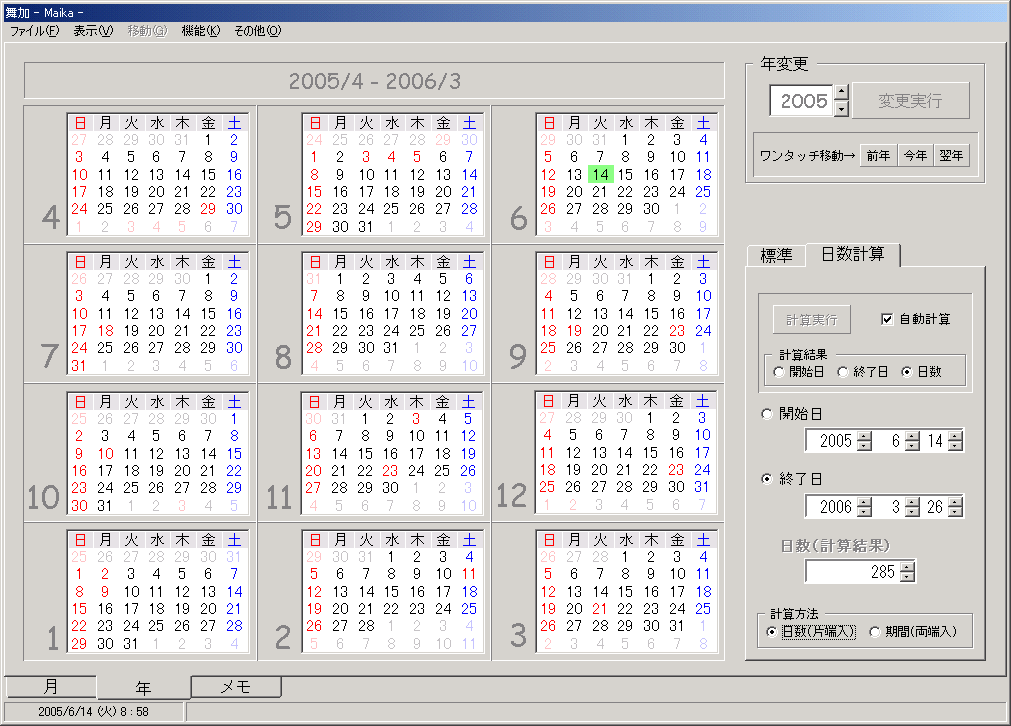Open the ファイル menu
This screenshot has height=726, width=1011.
tap(36, 30)
